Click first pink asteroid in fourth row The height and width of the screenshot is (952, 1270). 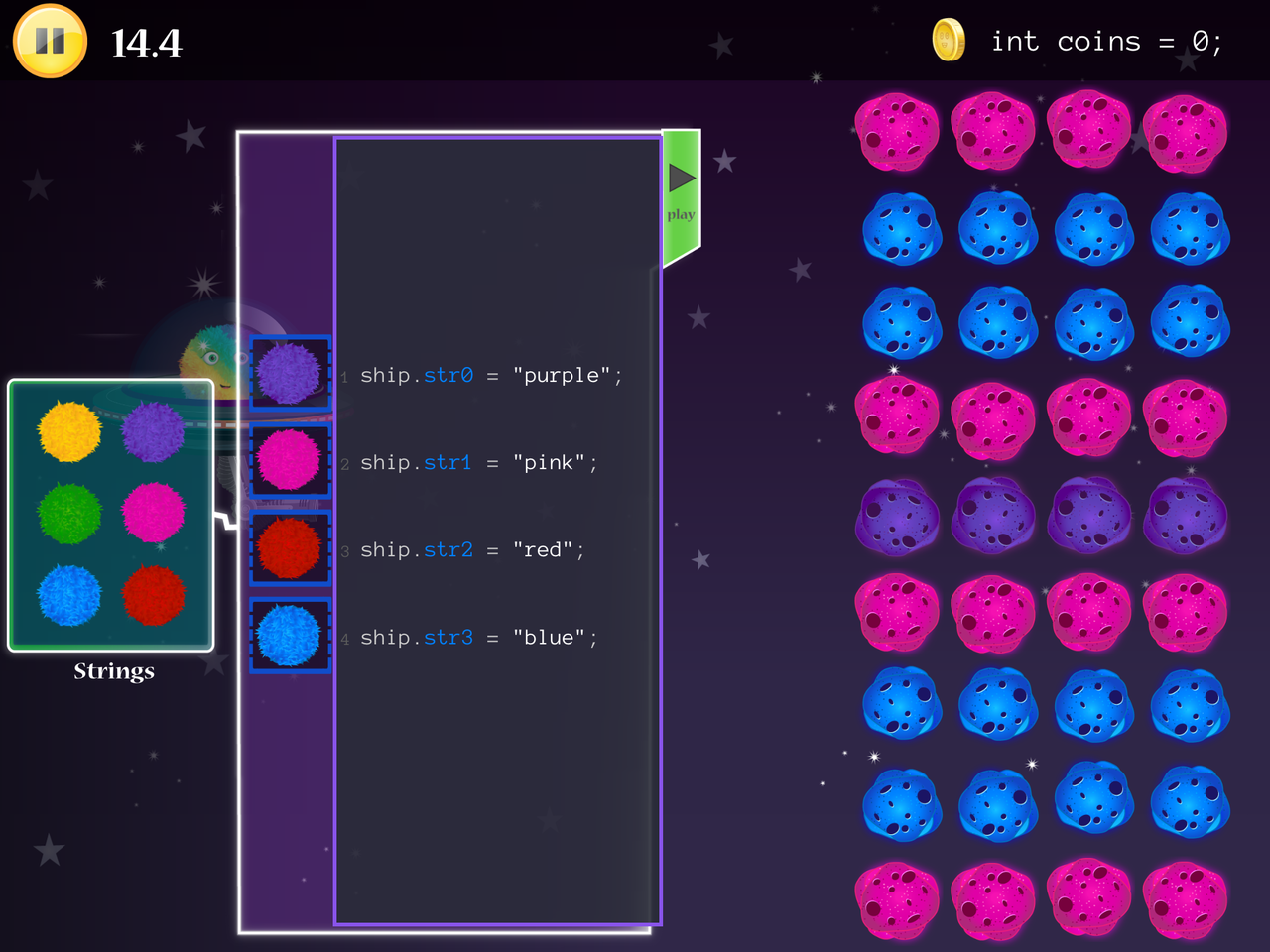(x=897, y=416)
